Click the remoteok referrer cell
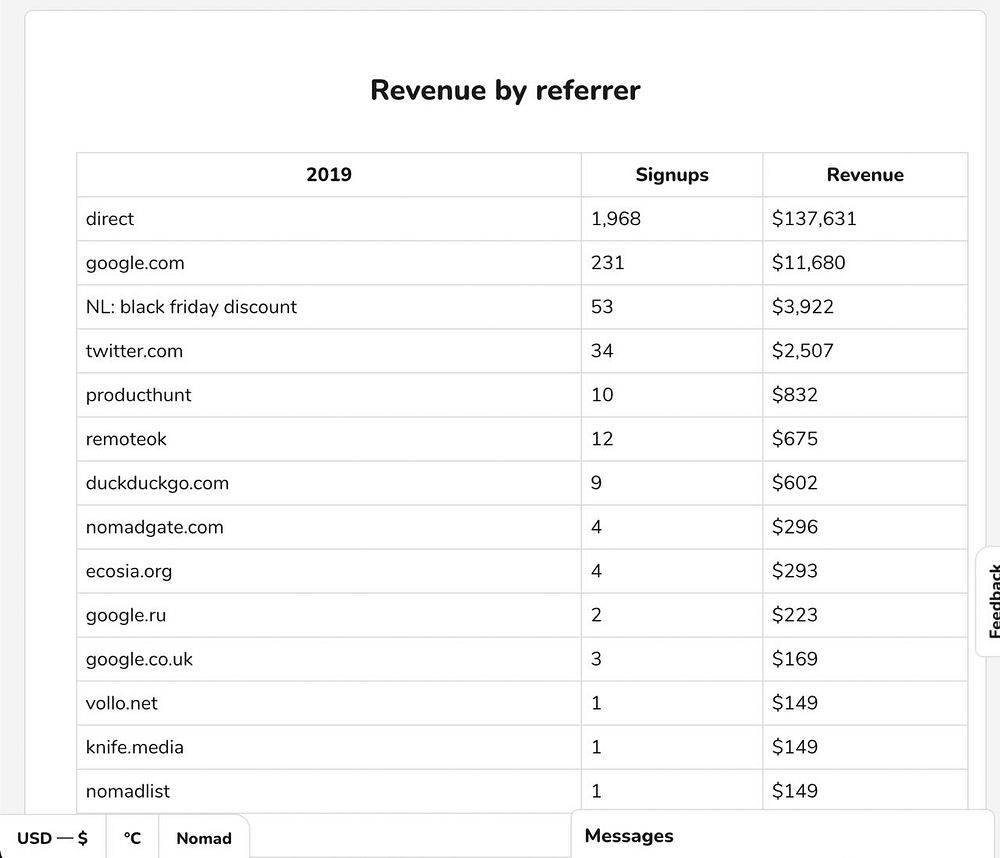This screenshot has height=858, width=1000. (126, 439)
